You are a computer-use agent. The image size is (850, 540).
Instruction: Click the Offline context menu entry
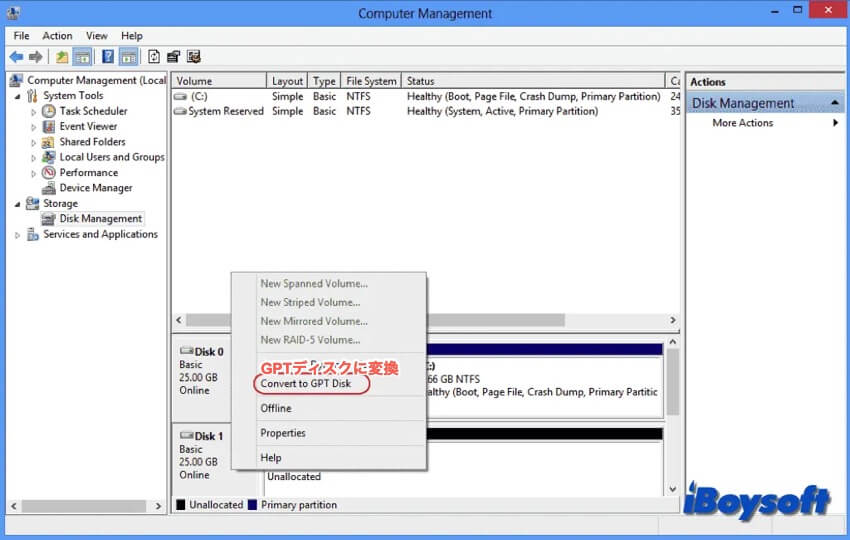[x=276, y=408]
